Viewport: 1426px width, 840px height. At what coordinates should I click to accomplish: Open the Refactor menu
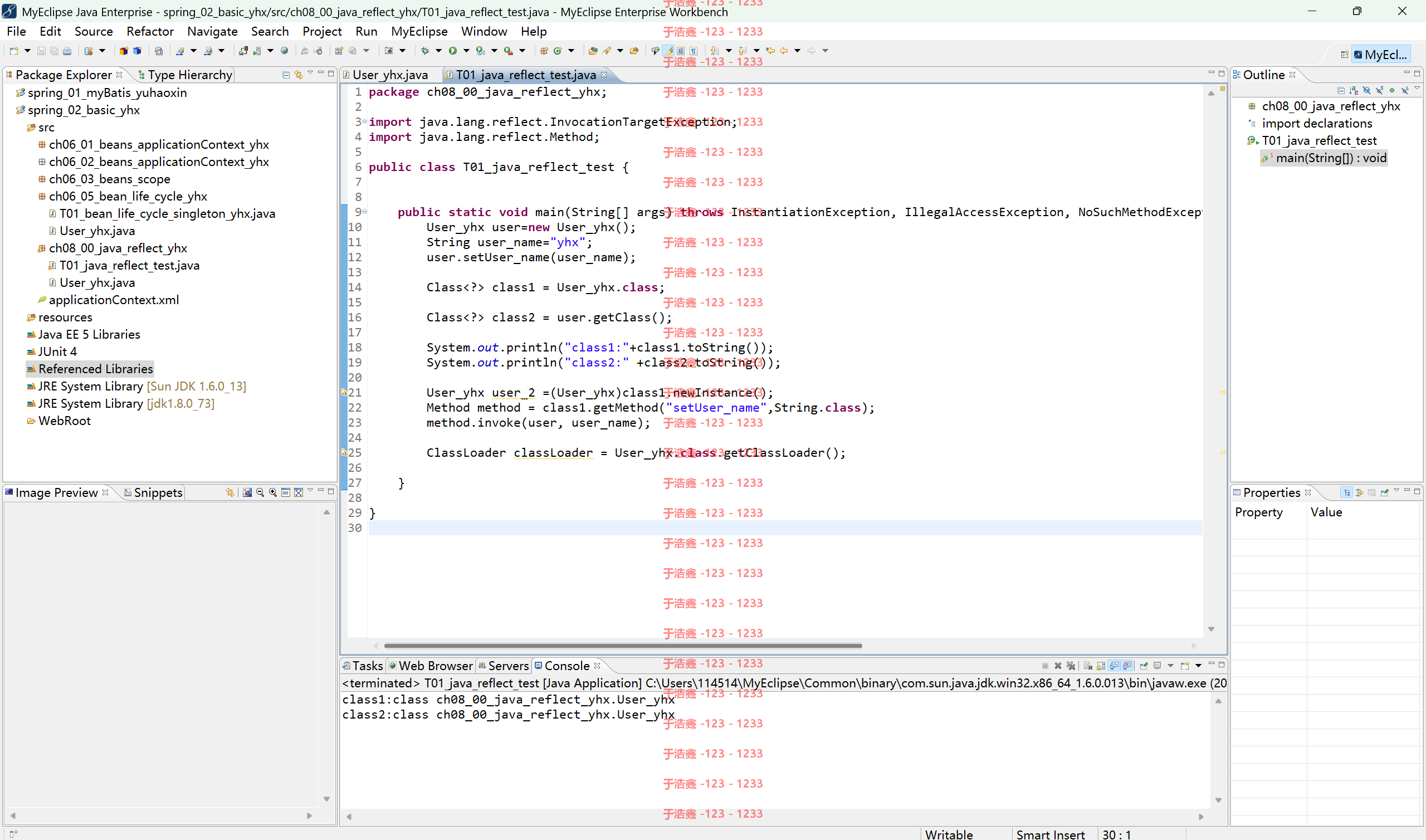(x=149, y=31)
